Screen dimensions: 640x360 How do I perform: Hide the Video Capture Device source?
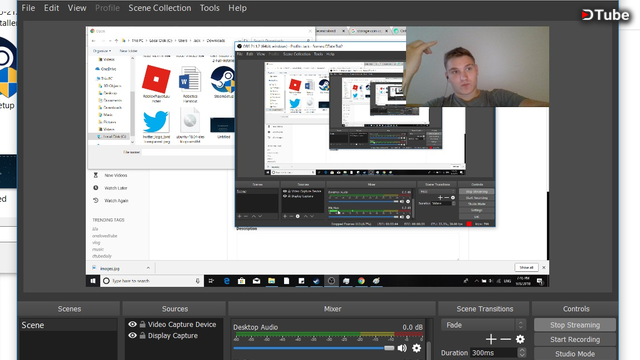[x=132, y=324]
